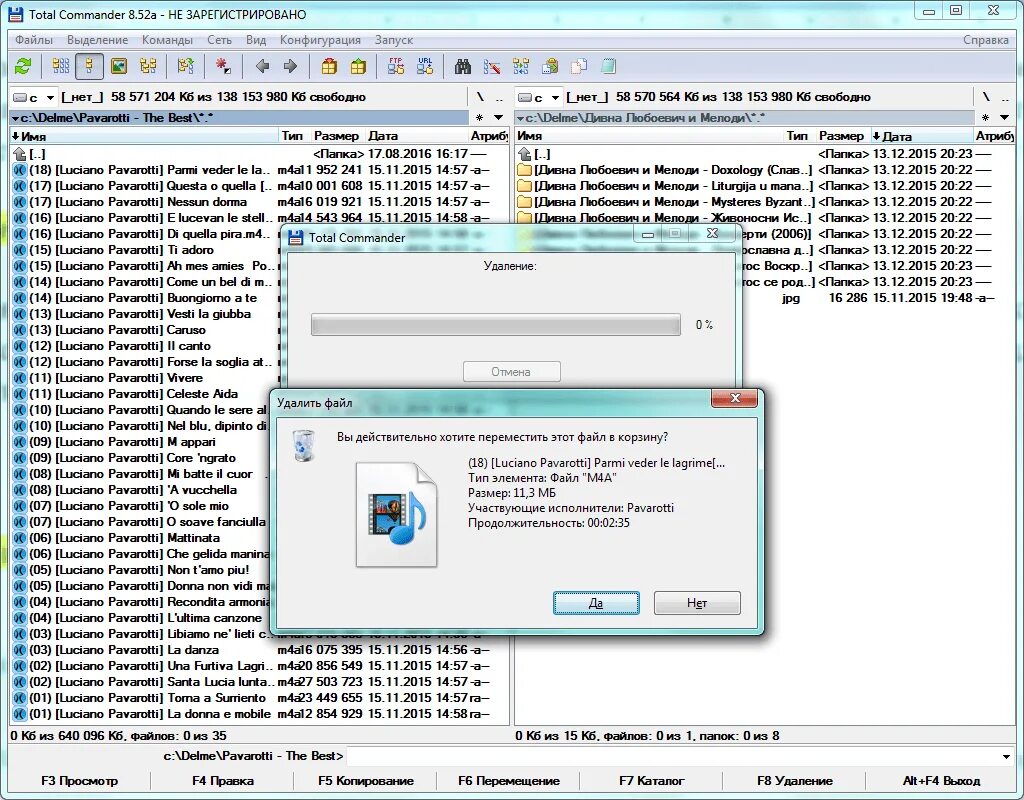
Task: Open right panel directory history arrow
Action: 1004,118
